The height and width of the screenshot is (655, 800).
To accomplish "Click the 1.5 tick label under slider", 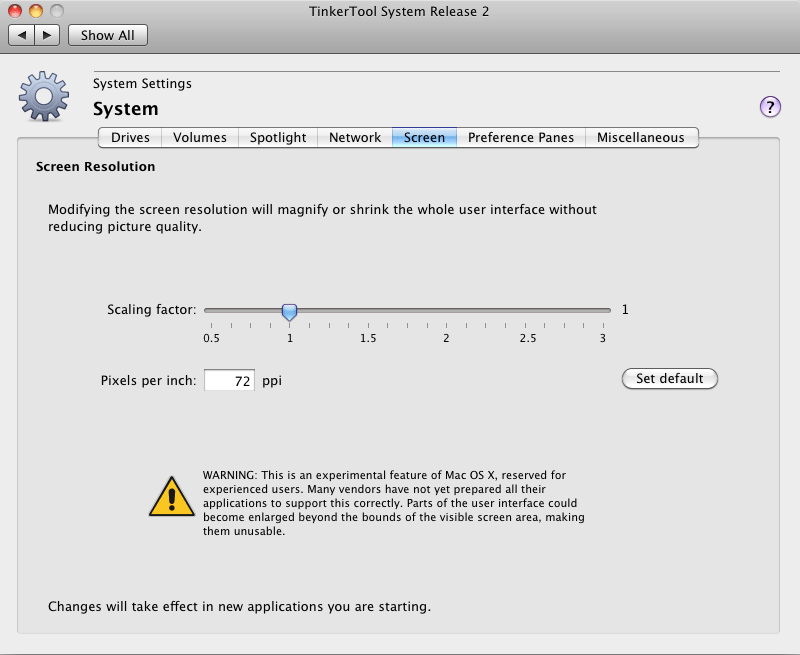I will (x=368, y=338).
